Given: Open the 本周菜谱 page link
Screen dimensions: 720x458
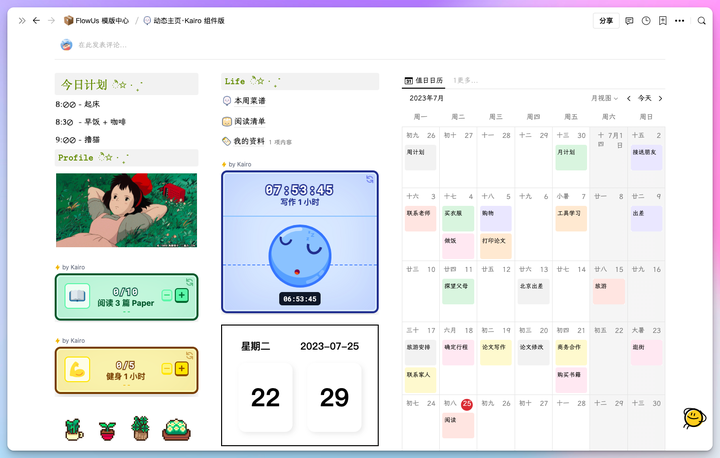Looking at the screenshot, I should point(249,101).
